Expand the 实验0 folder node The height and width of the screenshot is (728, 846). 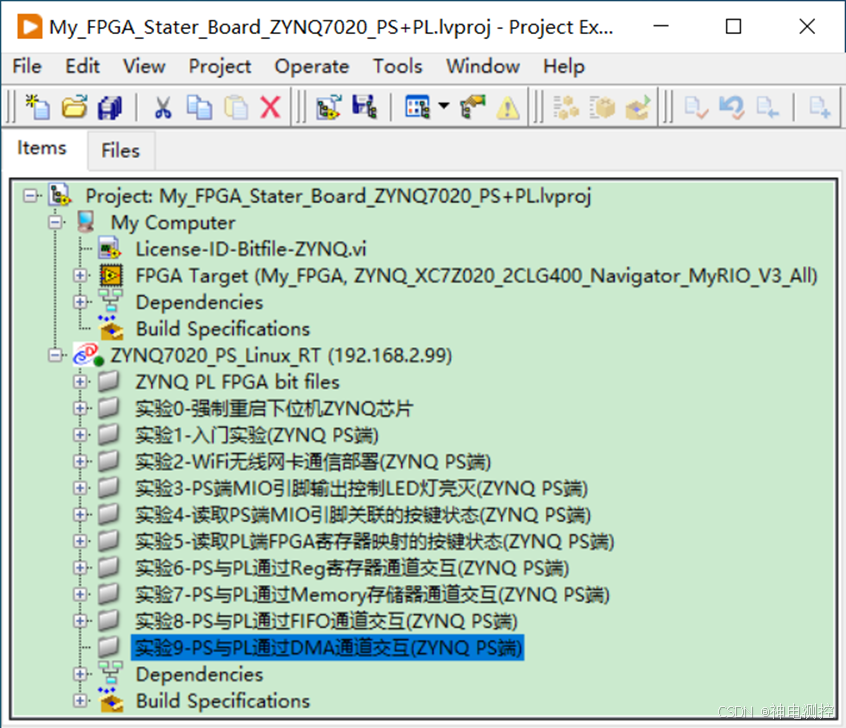(x=80, y=408)
